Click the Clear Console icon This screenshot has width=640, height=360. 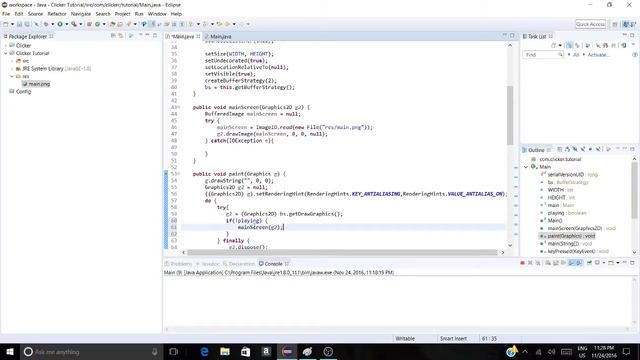[x=548, y=263]
